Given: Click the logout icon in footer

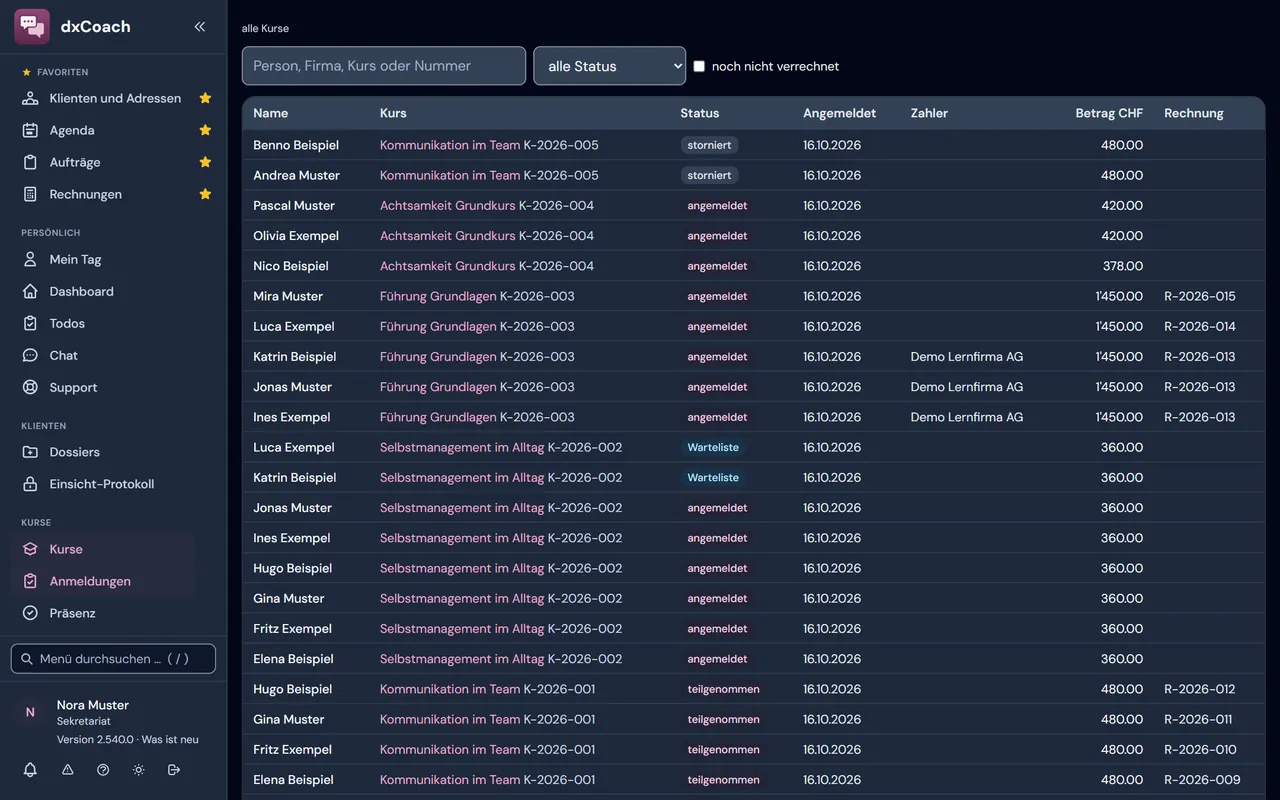Looking at the screenshot, I should pos(174,770).
